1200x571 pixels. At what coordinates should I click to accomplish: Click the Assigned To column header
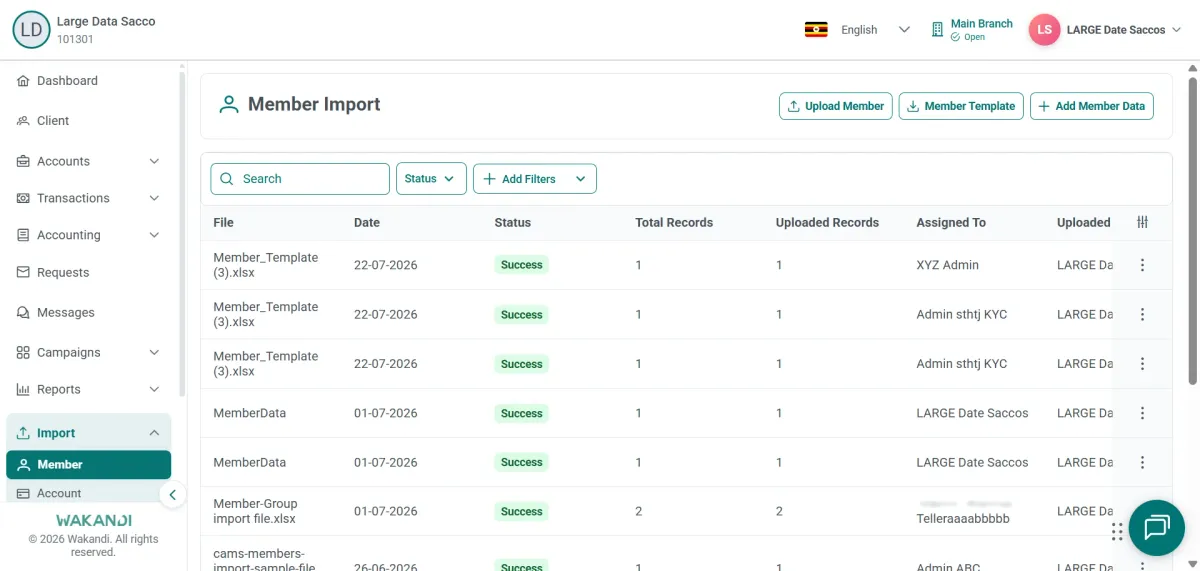click(951, 223)
